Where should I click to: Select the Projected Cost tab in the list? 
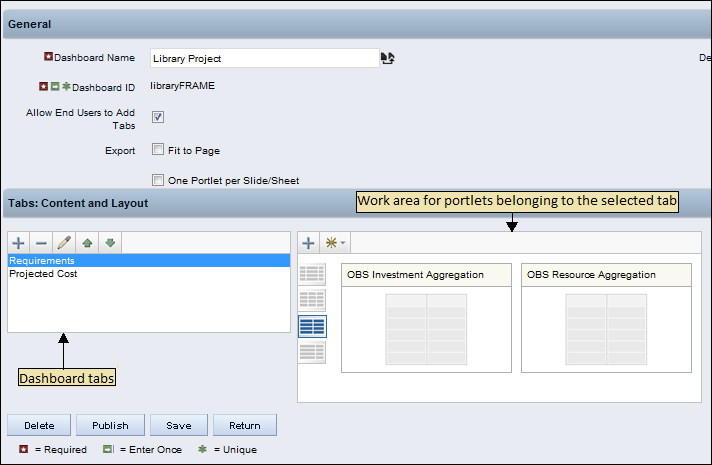point(149,274)
